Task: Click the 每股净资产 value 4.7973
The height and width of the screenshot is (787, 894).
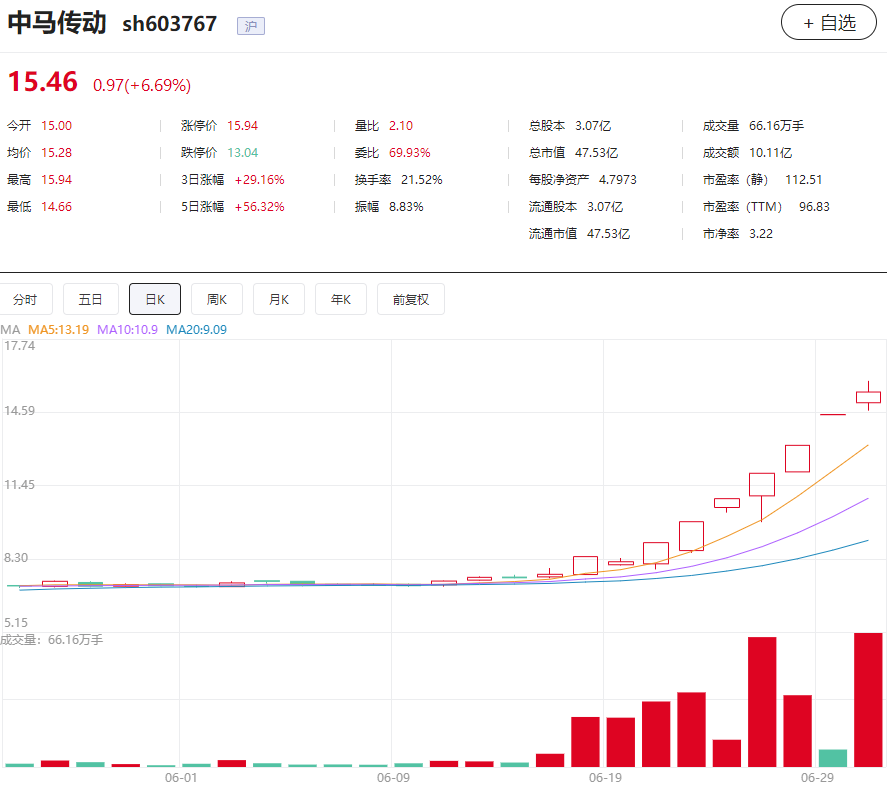Action: click(617, 180)
